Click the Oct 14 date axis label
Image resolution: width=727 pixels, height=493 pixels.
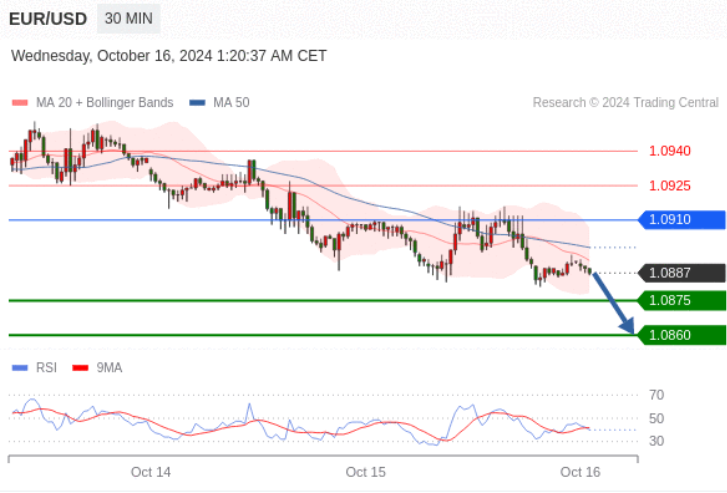(151, 471)
